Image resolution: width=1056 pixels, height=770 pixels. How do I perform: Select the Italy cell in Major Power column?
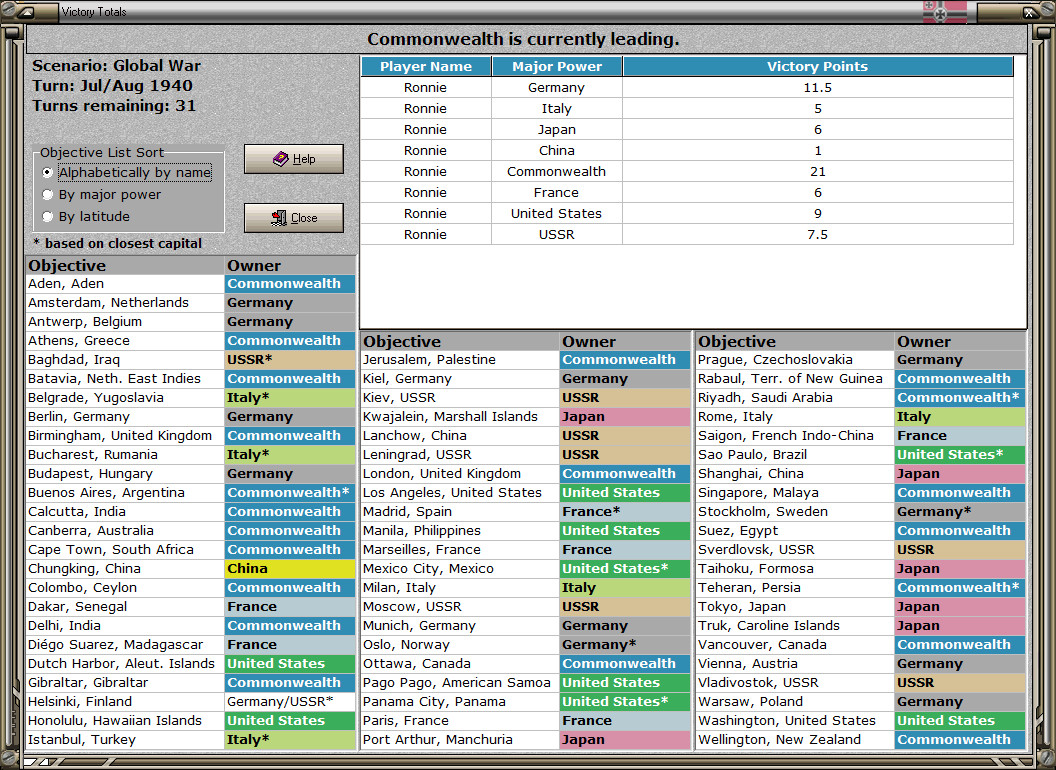[556, 108]
